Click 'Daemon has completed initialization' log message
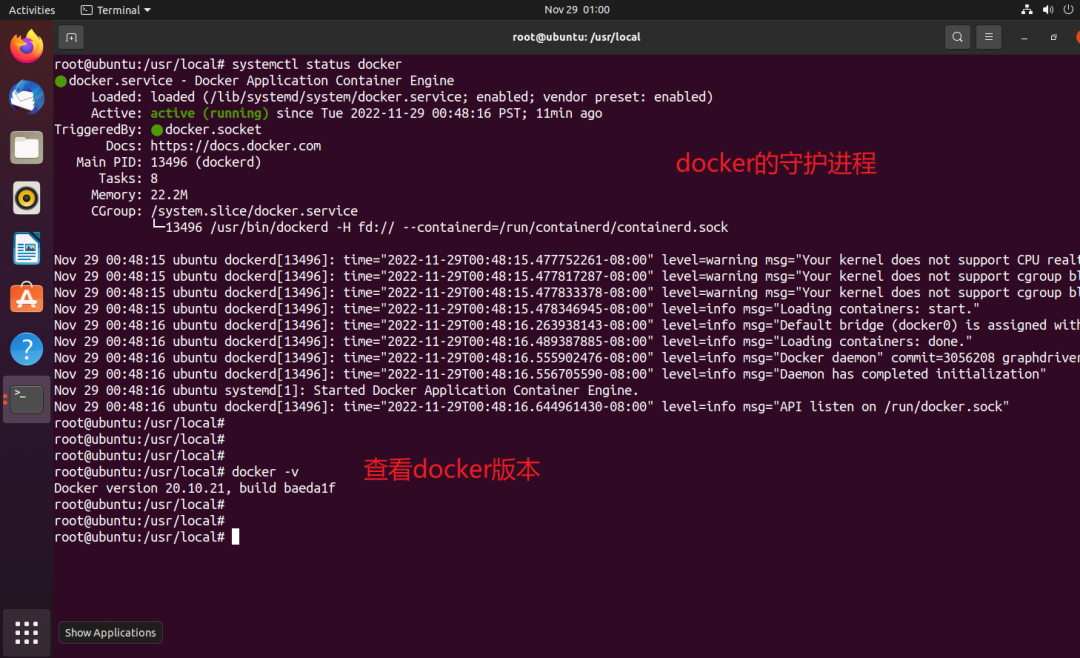 [913, 374]
